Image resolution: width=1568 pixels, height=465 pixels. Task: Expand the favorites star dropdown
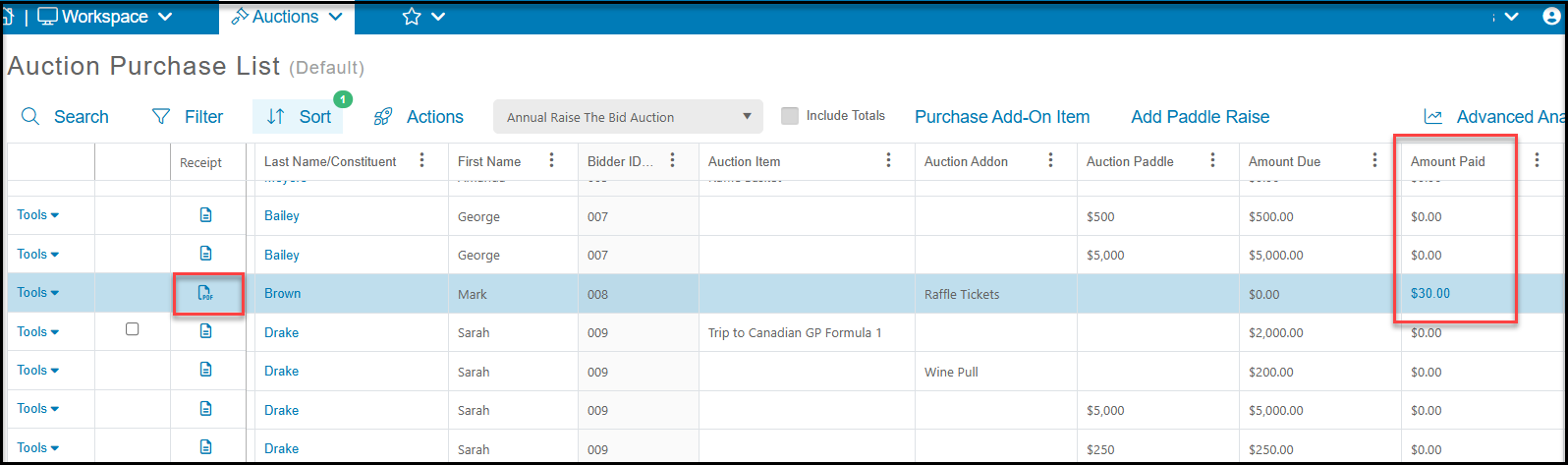(423, 17)
